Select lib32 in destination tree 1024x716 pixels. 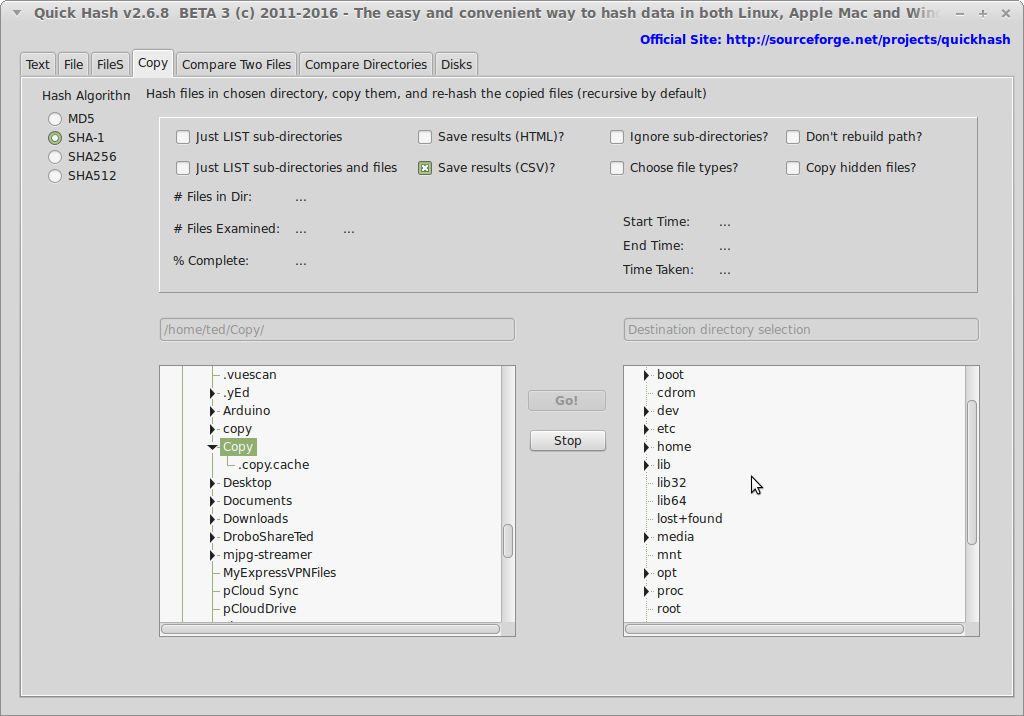[671, 483]
